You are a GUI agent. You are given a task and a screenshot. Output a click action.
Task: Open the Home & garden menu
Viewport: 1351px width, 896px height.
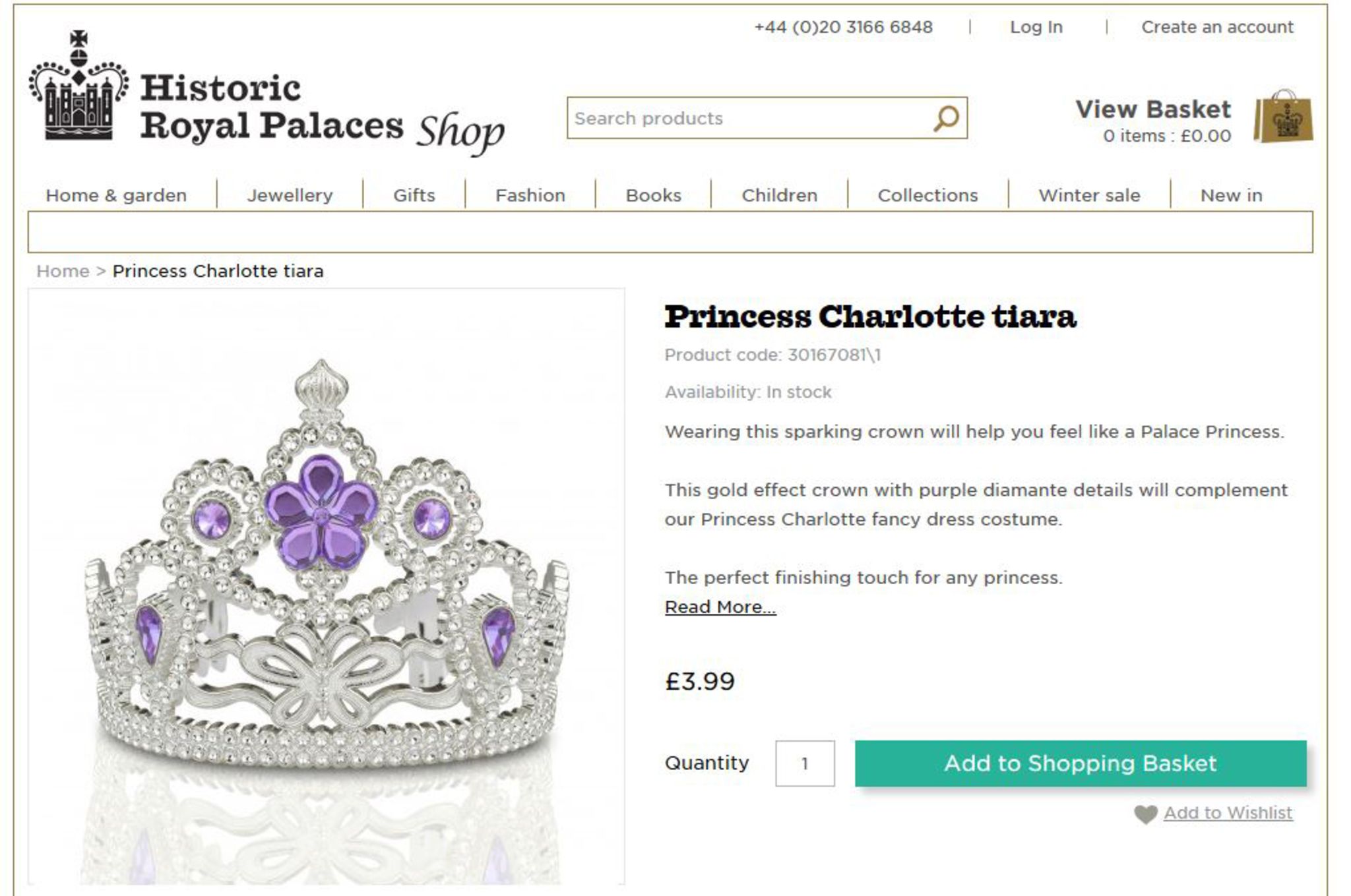click(116, 195)
